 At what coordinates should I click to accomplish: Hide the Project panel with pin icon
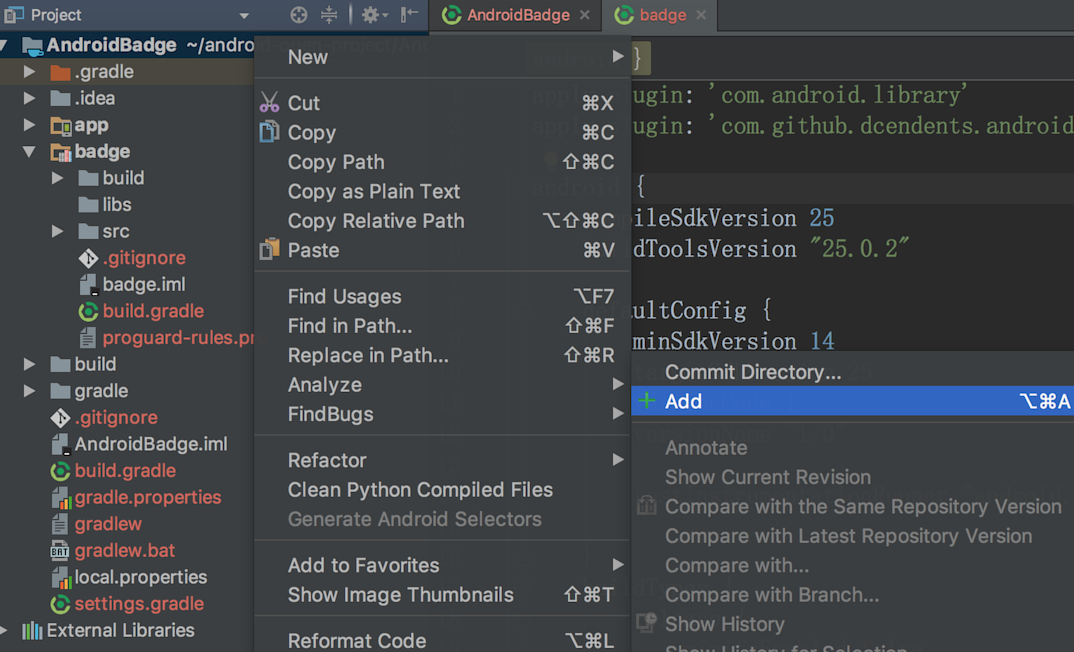pos(409,14)
